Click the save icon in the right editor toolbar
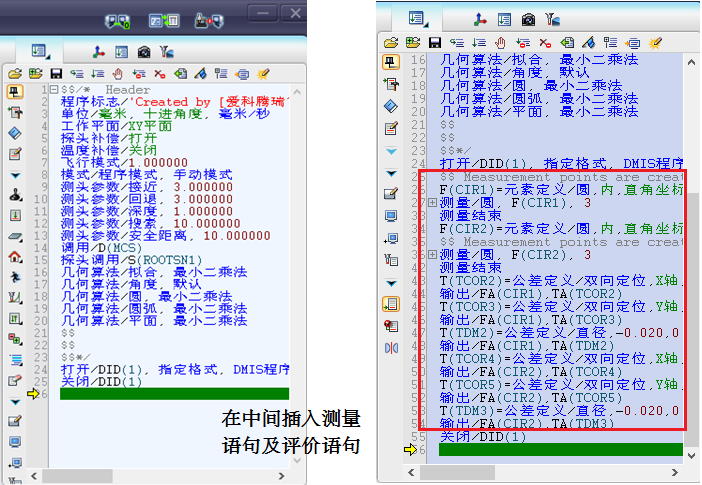The width and height of the screenshot is (702, 485). tap(434, 42)
